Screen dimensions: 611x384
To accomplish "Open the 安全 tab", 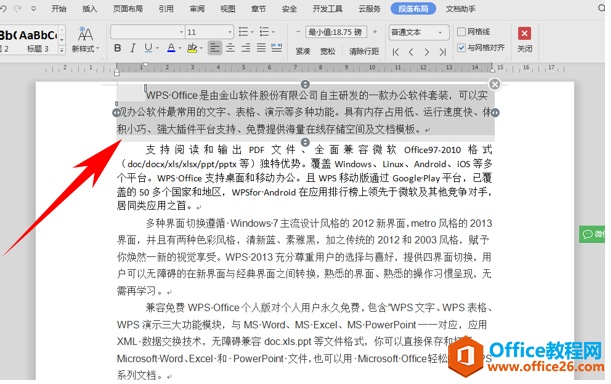I will point(289,9).
